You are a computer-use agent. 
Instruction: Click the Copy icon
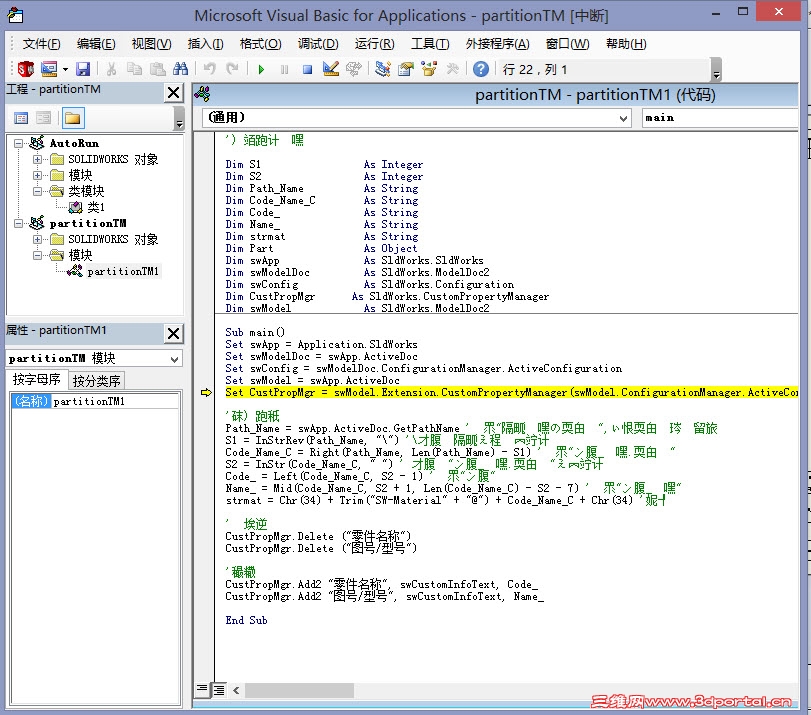click(134, 69)
